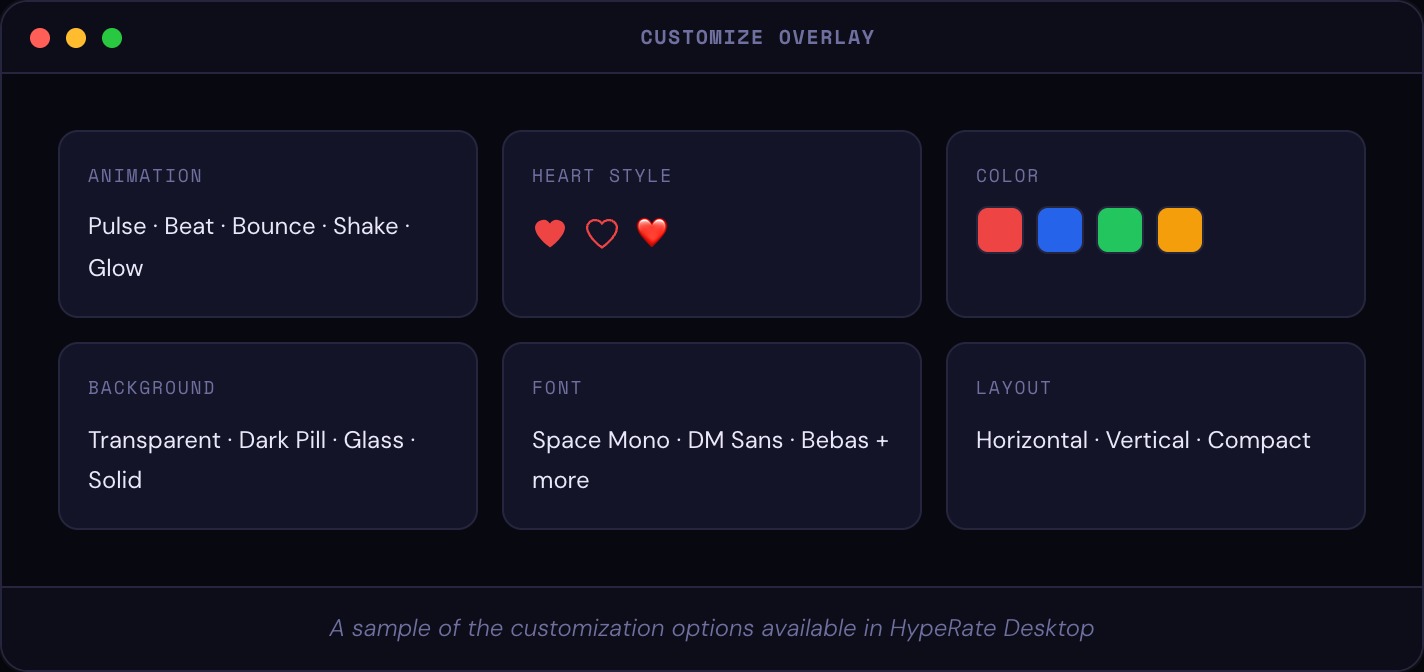The width and height of the screenshot is (1424, 672).
Task: Choose the blue color swatch
Action: 1060,231
